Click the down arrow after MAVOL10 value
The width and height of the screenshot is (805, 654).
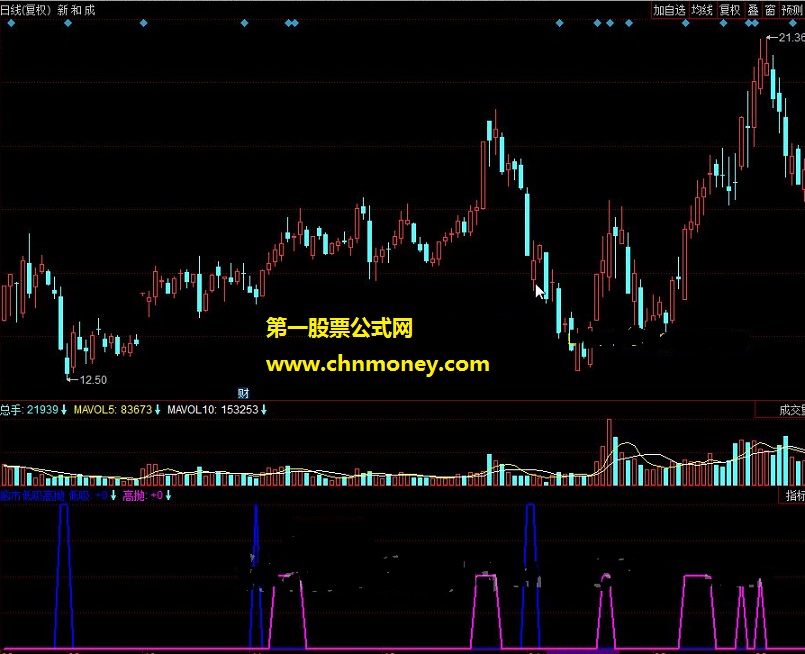point(263,410)
